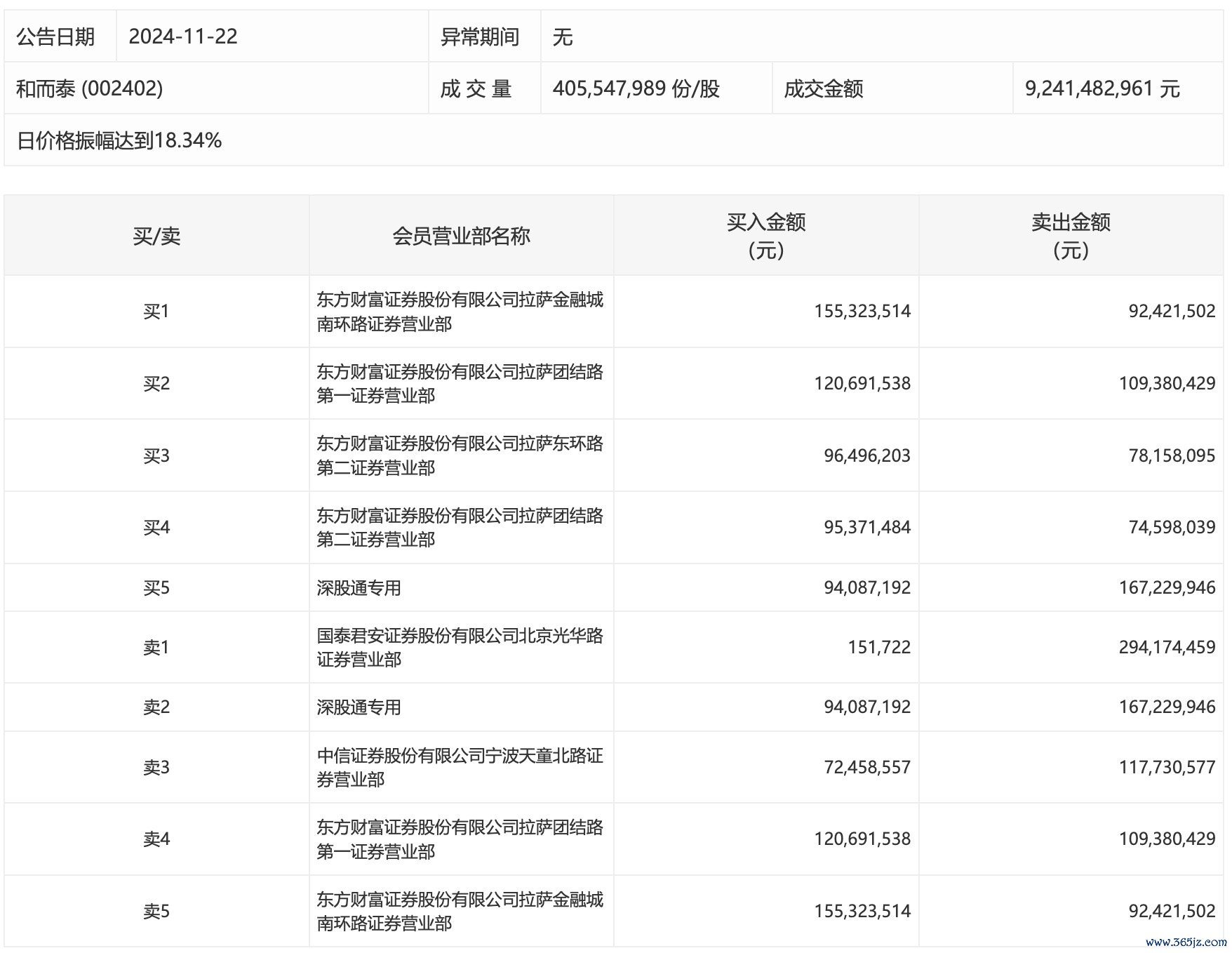The height and width of the screenshot is (953, 1232).
Task: Select buy amount 155,323,514 in 卖5 row
Action: (x=862, y=911)
